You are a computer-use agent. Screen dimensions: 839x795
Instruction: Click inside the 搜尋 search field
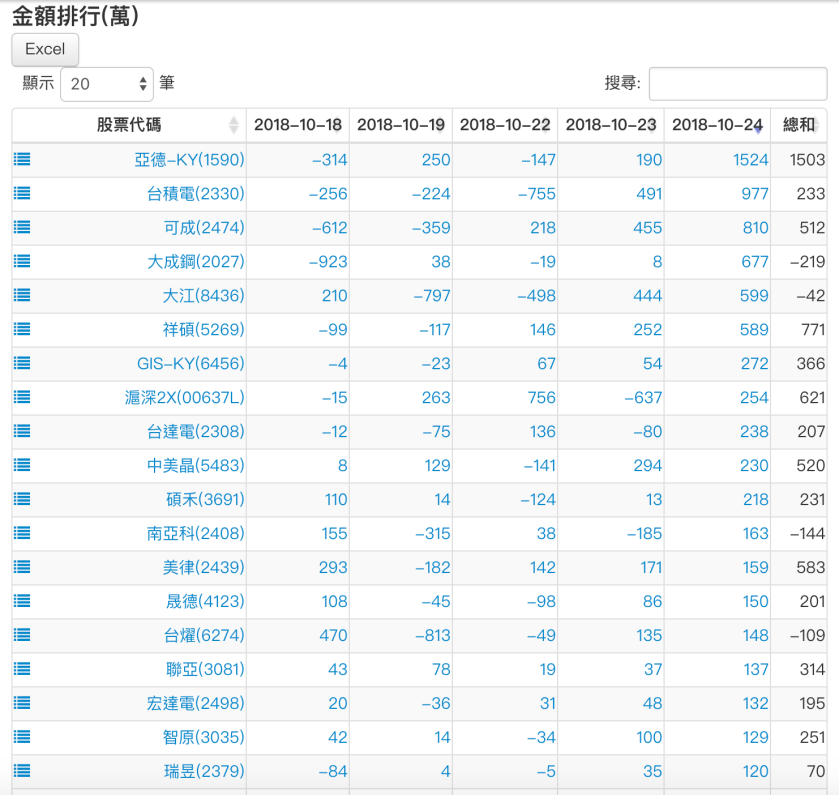tap(737, 83)
